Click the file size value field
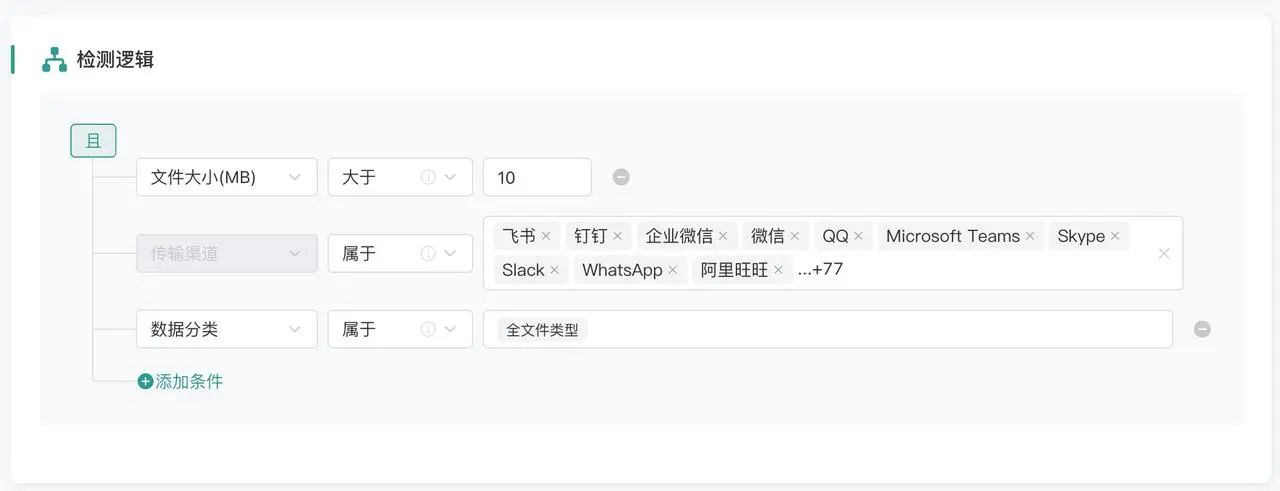The image size is (1280, 491). click(536, 177)
